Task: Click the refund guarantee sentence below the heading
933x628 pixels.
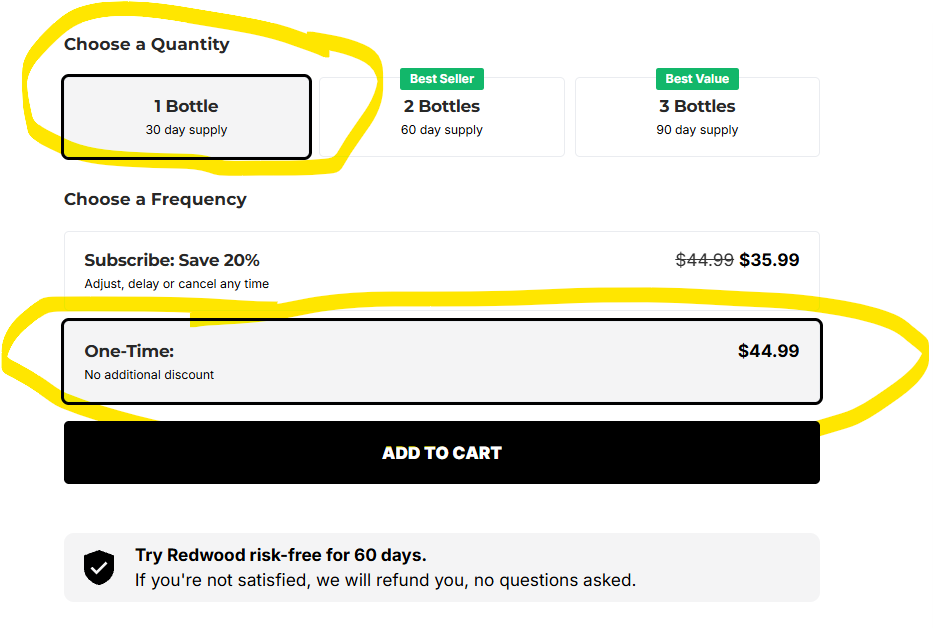Action: coord(385,580)
